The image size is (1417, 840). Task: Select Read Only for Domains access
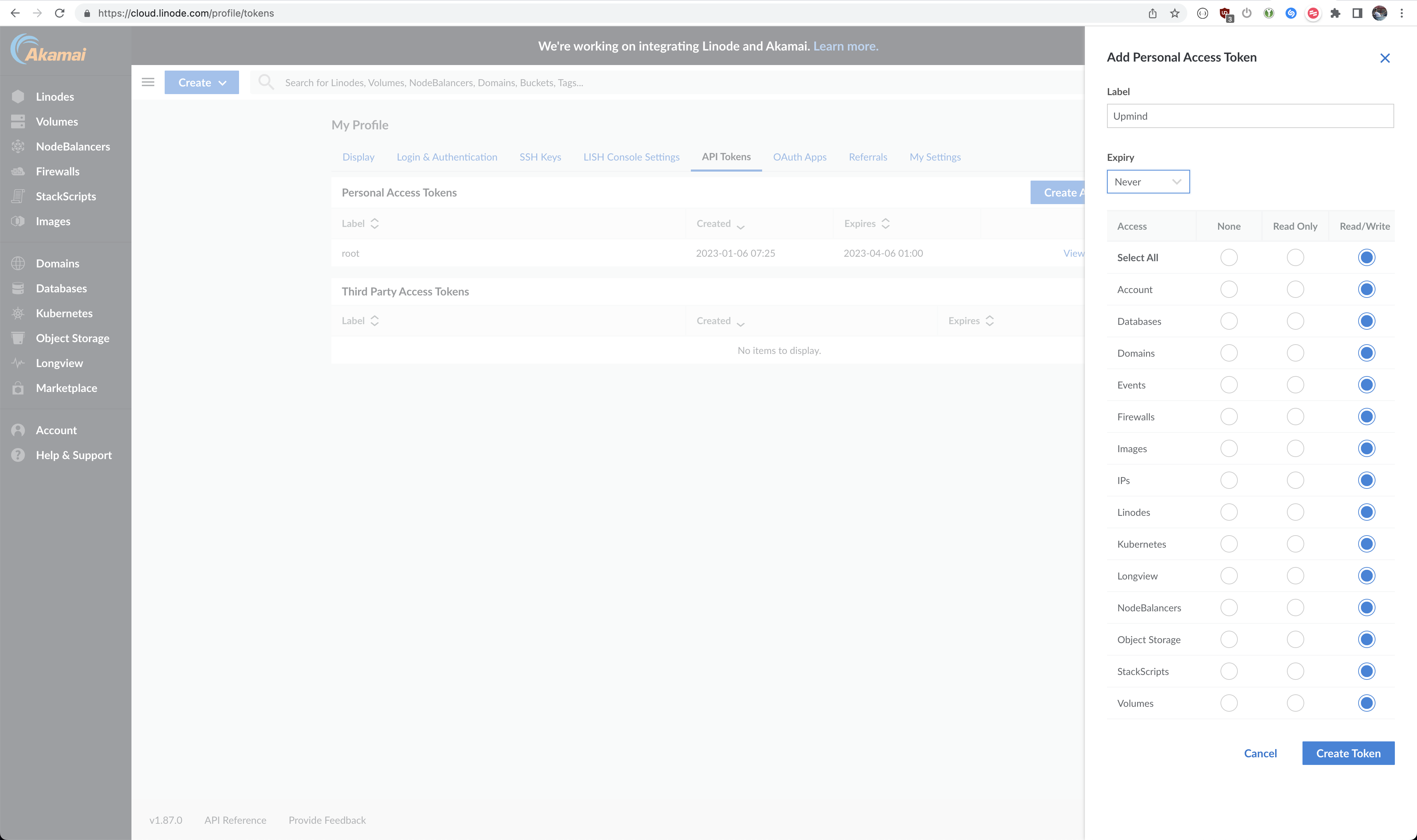tap(1295, 353)
